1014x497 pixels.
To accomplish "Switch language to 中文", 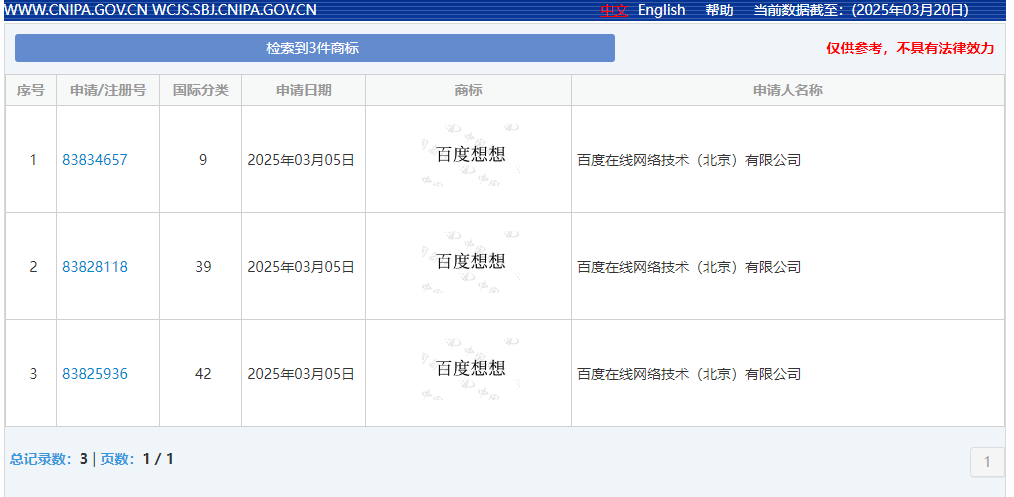I will pyautogui.click(x=613, y=10).
